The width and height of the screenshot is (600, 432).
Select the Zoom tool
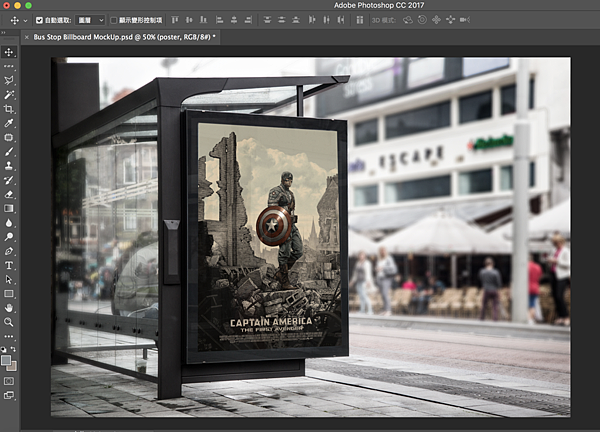coord(9,322)
